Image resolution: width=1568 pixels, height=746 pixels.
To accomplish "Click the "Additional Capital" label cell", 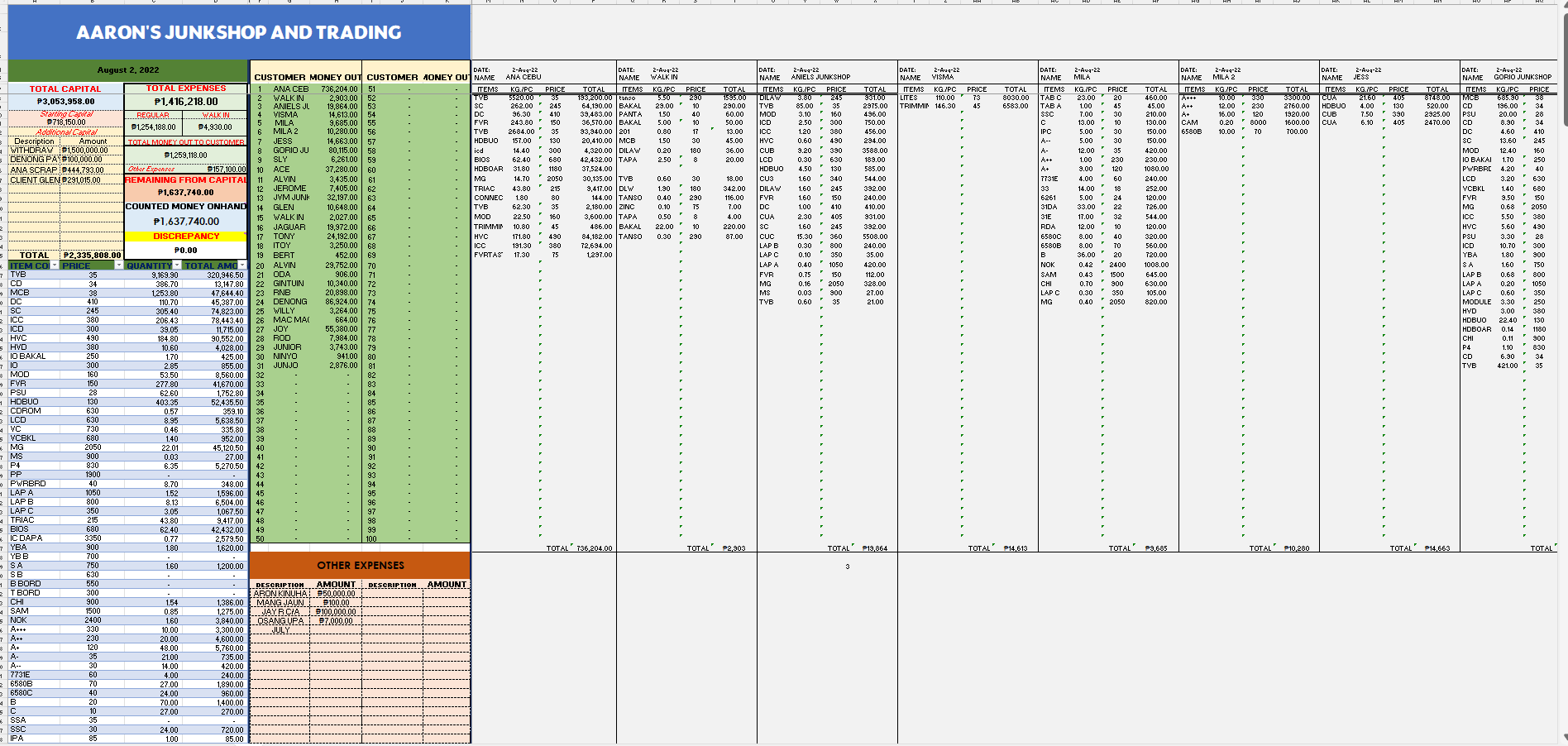I will point(66,132).
